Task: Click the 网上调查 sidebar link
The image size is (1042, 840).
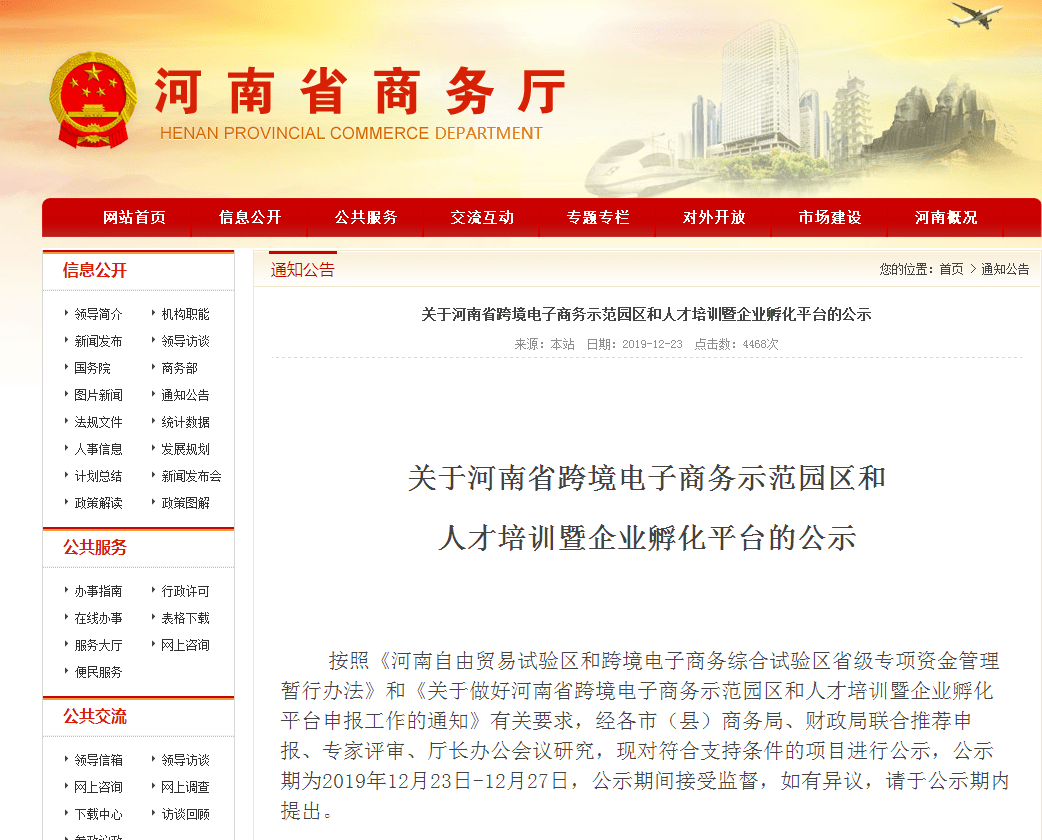Action: tap(185, 787)
